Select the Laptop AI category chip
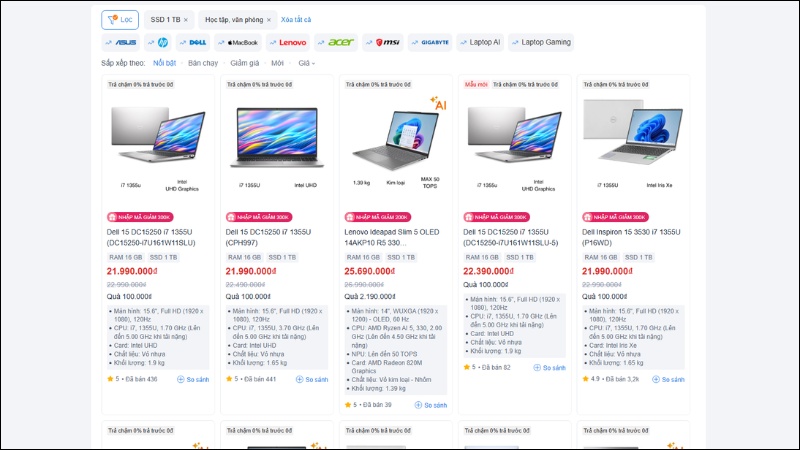The width and height of the screenshot is (800, 450). [481, 42]
